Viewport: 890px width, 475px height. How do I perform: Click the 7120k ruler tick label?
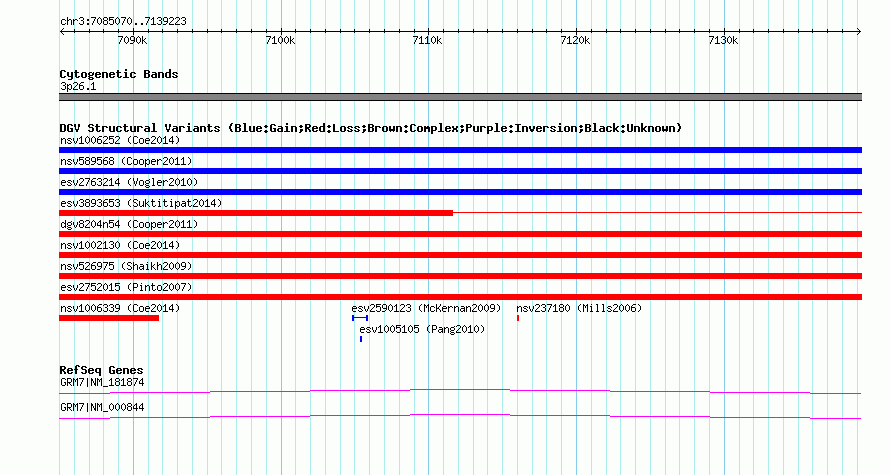(x=575, y=40)
